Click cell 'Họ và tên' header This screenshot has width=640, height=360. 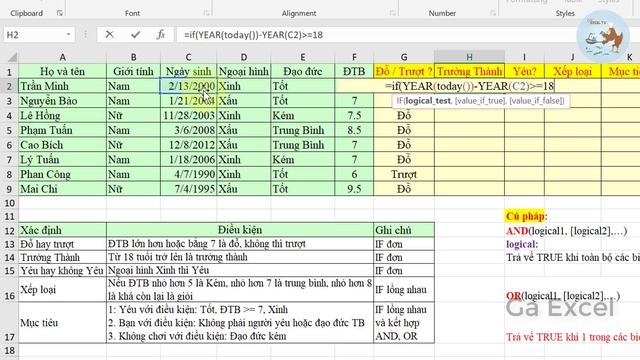tap(62, 71)
